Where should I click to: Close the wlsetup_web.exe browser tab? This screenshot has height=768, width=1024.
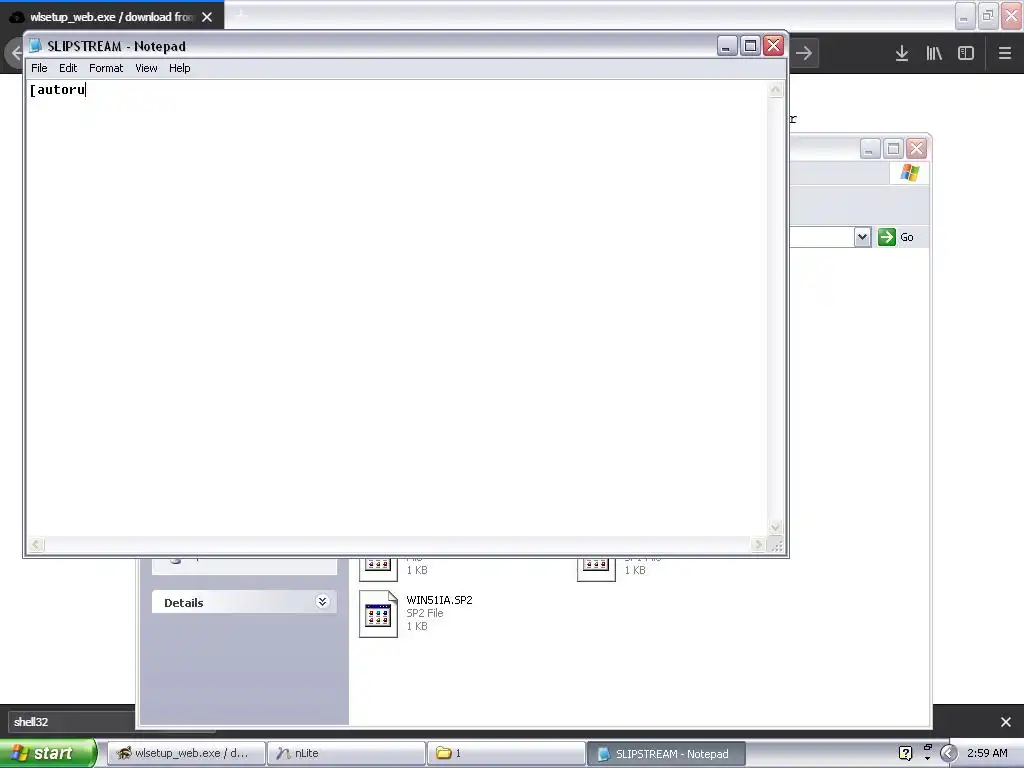click(x=207, y=17)
